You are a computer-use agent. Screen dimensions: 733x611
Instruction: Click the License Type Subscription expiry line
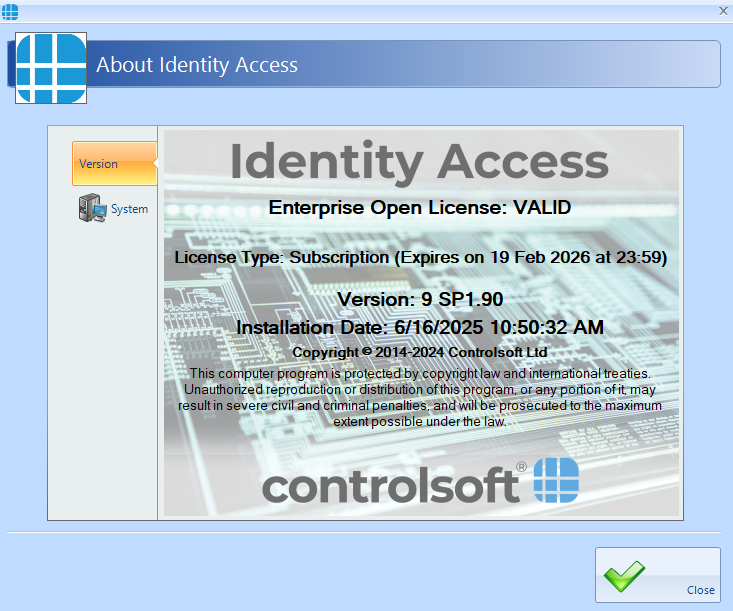click(420, 258)
